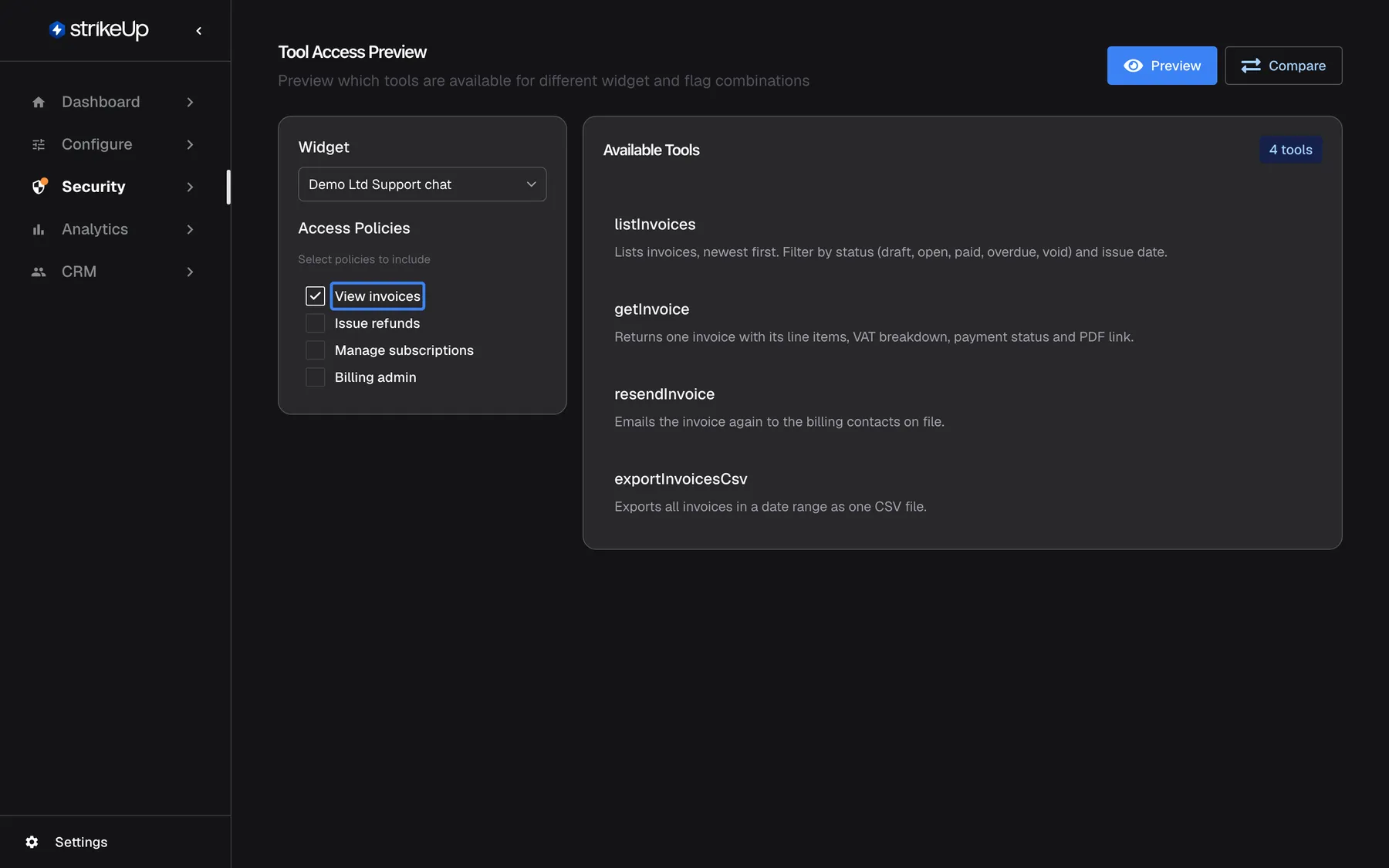Open the Demo Ltd Support chat widget dropdown

(422, 184)
